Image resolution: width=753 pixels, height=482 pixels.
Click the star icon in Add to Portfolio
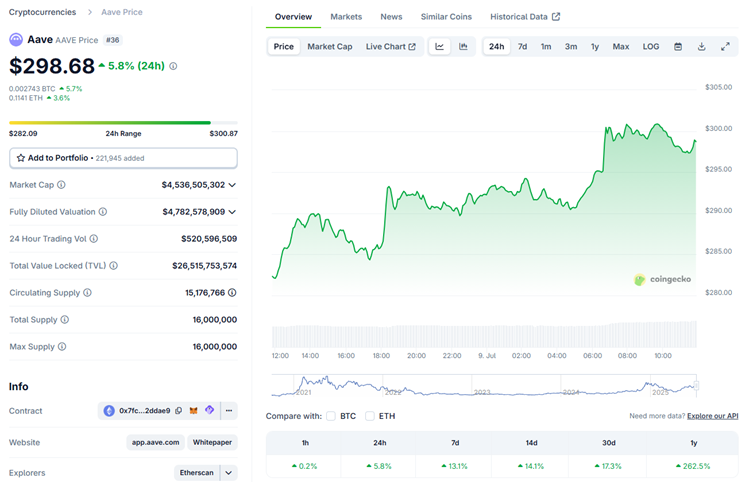[21, 158]
